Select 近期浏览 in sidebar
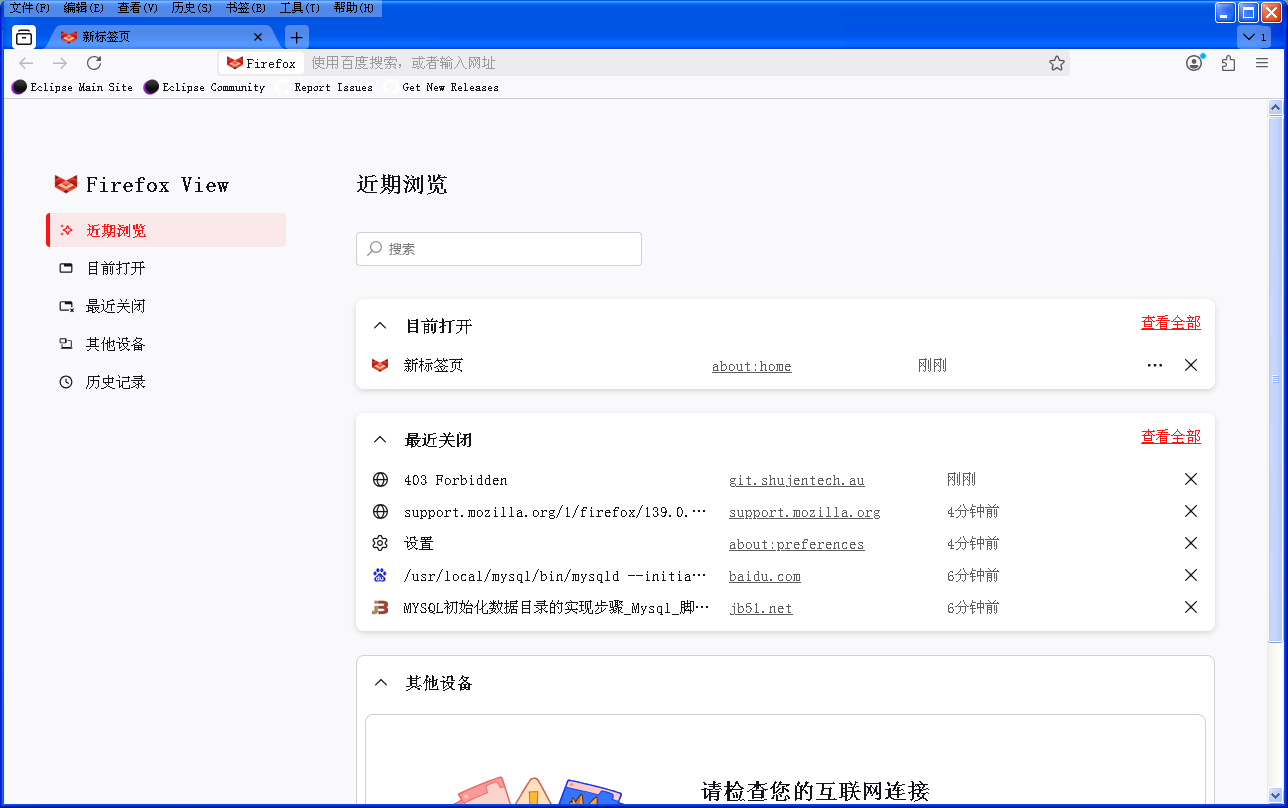 (166, 230)
